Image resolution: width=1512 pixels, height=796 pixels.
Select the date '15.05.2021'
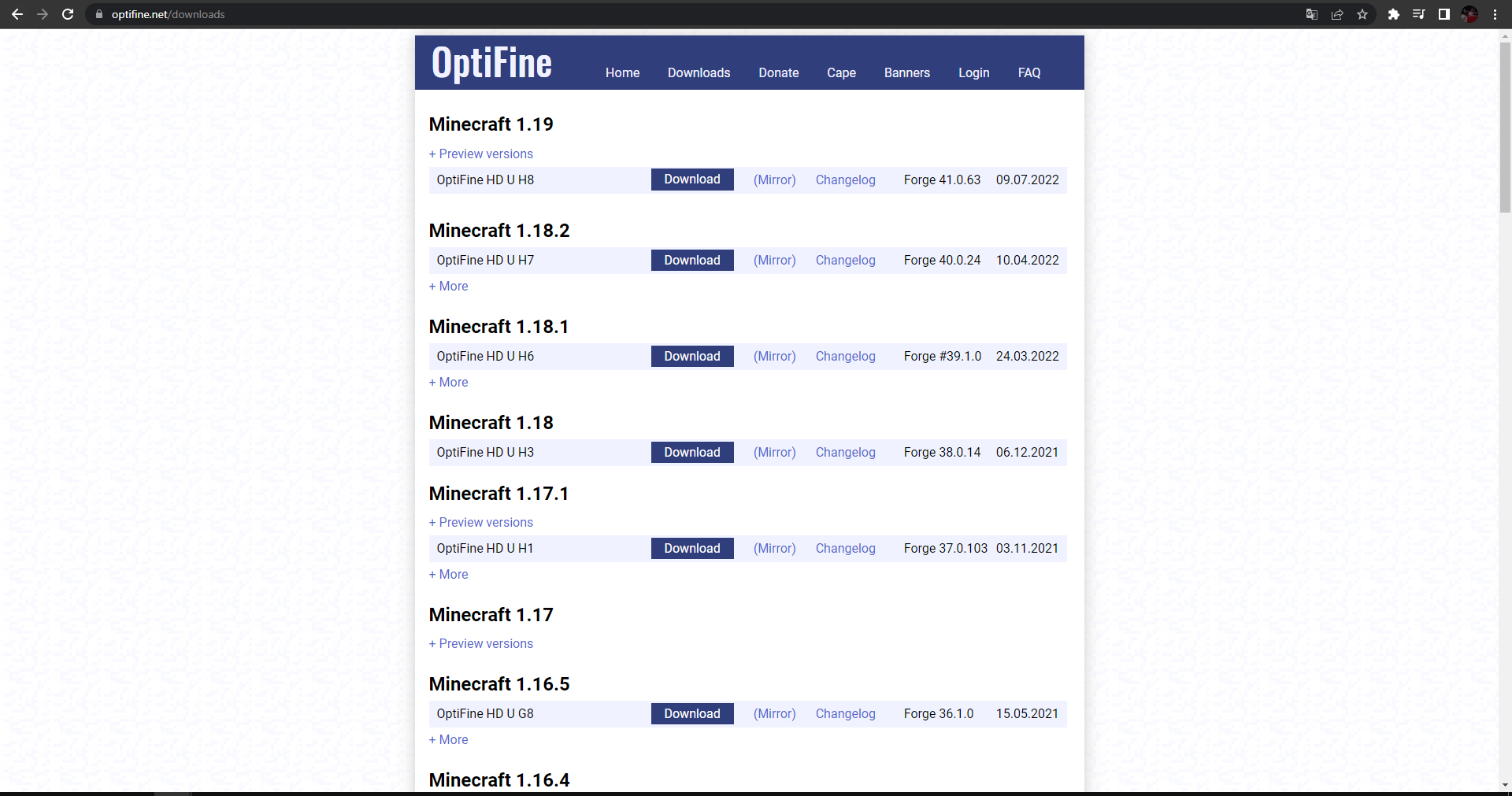(x=1028, y=713)
